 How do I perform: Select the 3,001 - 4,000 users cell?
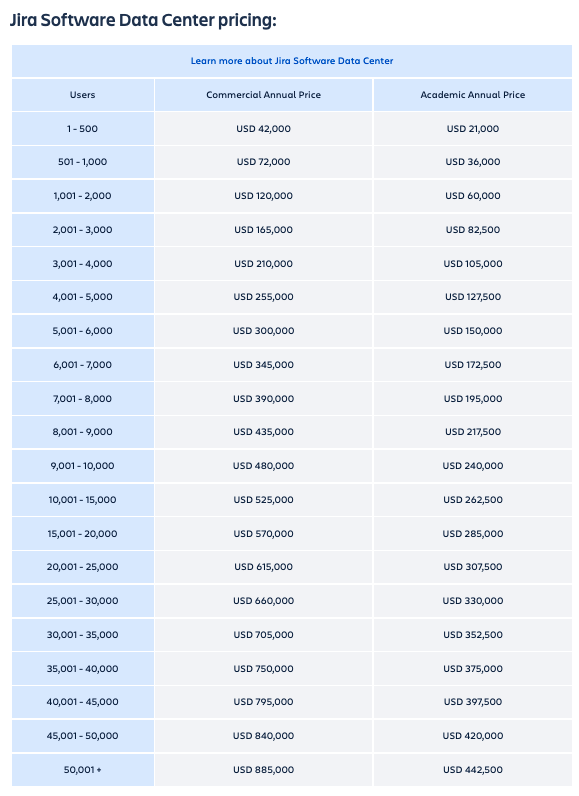pos(83,264)
